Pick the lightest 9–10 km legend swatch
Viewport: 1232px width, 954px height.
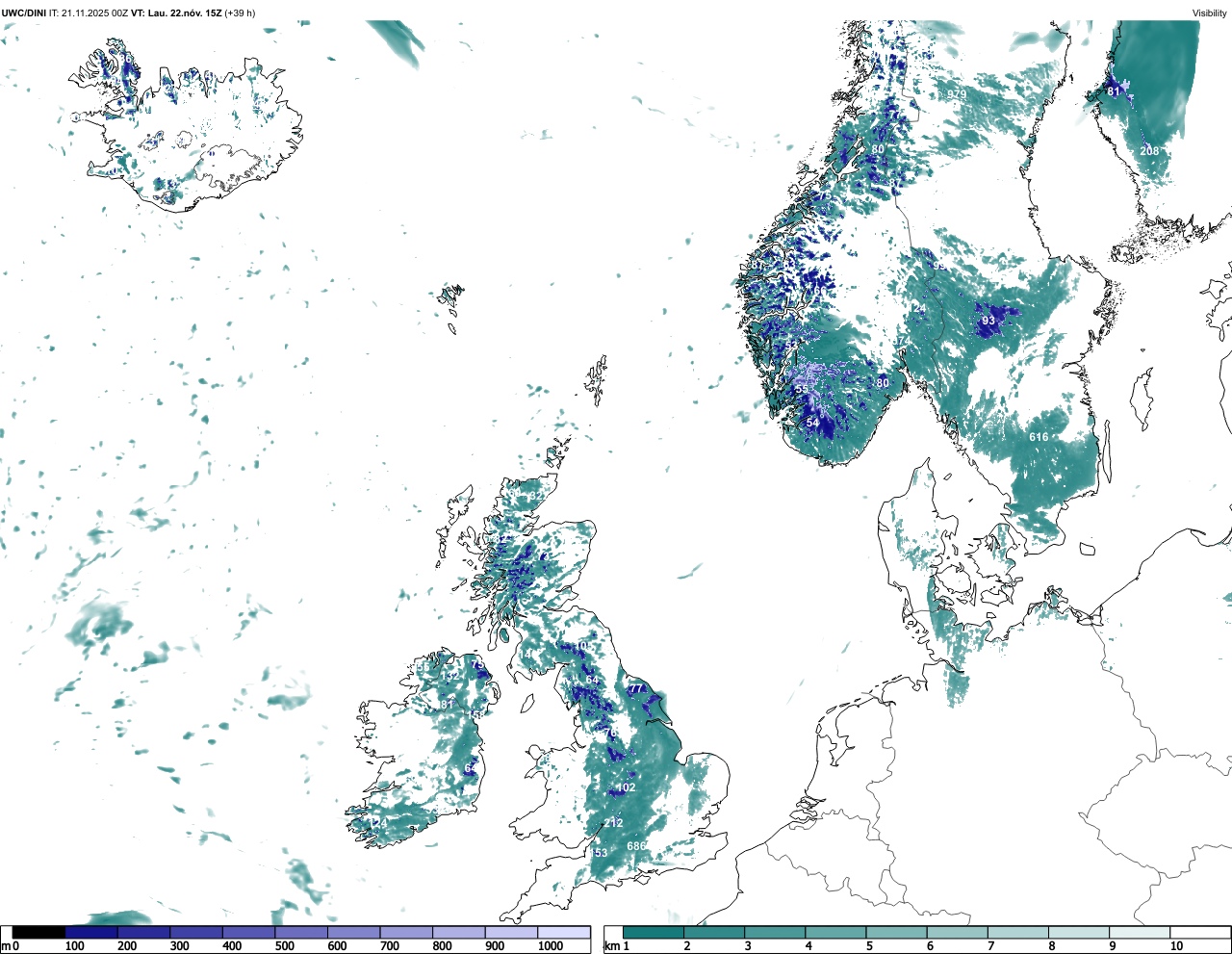1139,932
